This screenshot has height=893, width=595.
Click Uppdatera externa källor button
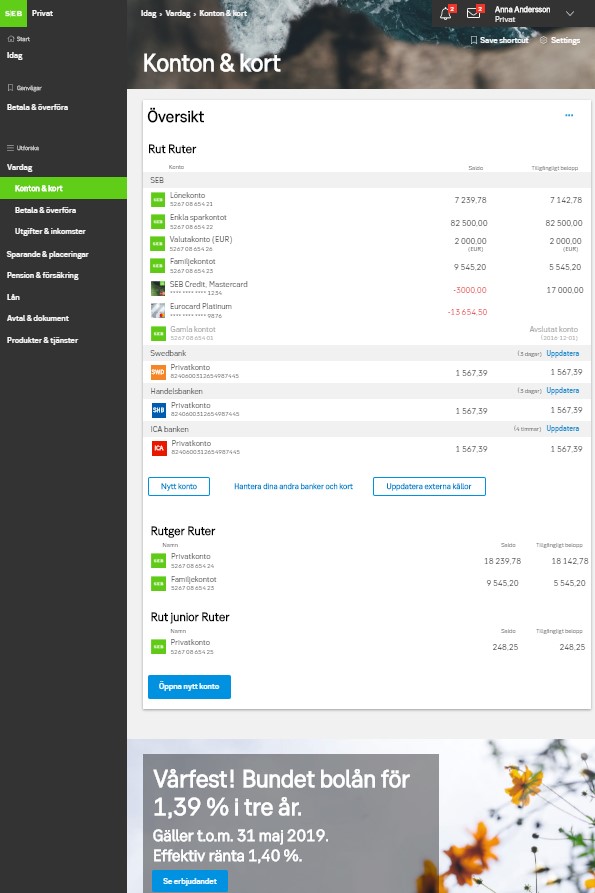tap(429, 486)
